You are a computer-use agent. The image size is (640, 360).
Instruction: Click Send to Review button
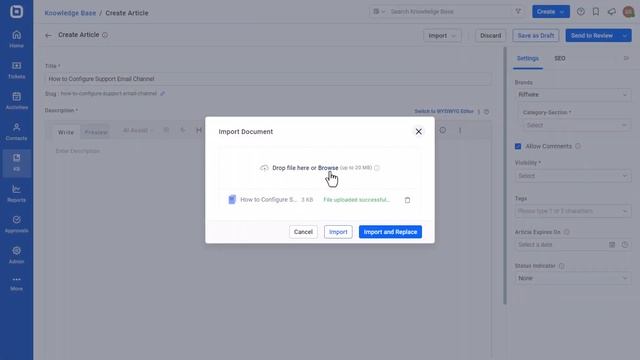point(592,36)
